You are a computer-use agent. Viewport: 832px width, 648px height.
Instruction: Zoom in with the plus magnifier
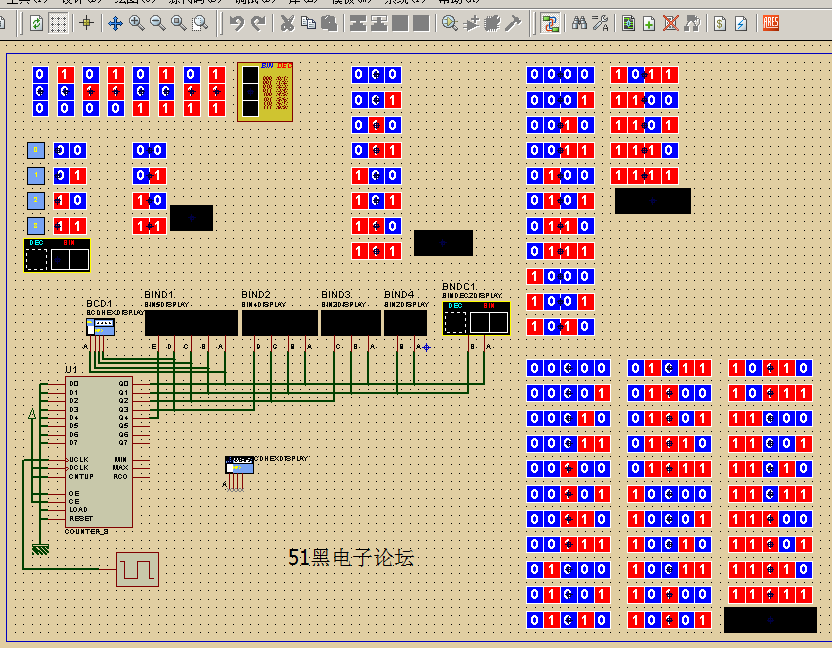point(136,23)
